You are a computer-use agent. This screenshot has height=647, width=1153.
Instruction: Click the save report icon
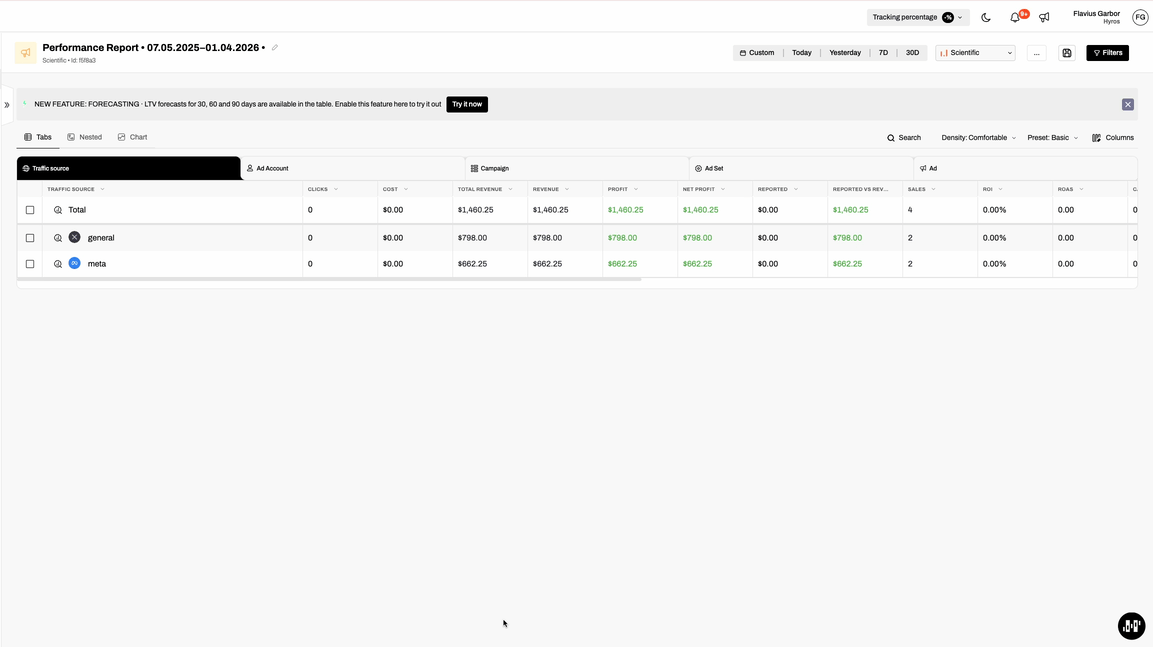[1067, 53]
